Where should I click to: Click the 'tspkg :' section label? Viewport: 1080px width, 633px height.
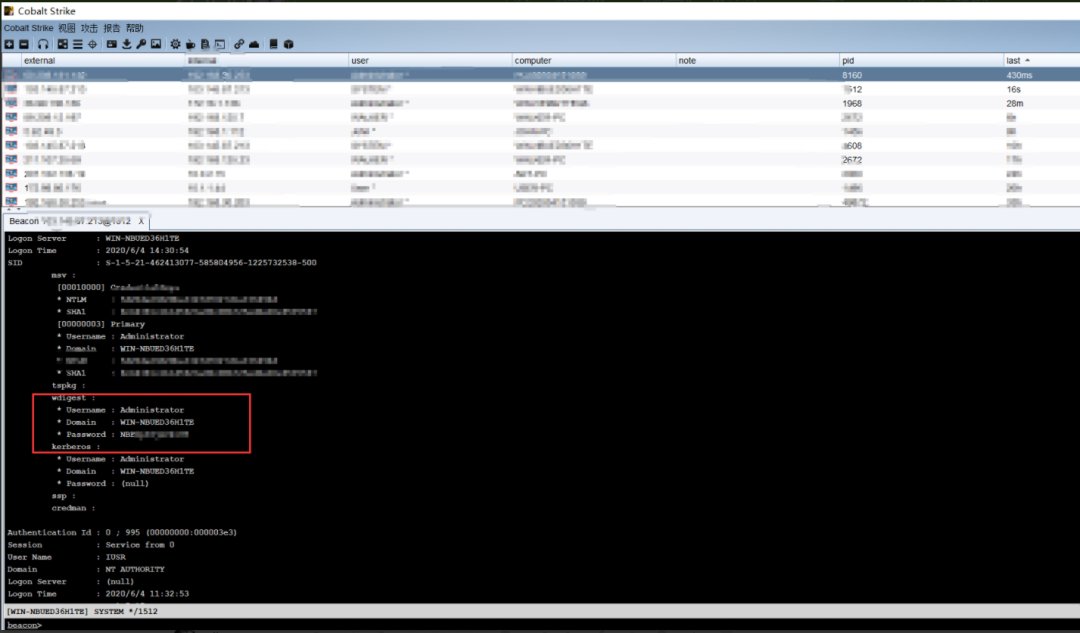coord(69,385)
